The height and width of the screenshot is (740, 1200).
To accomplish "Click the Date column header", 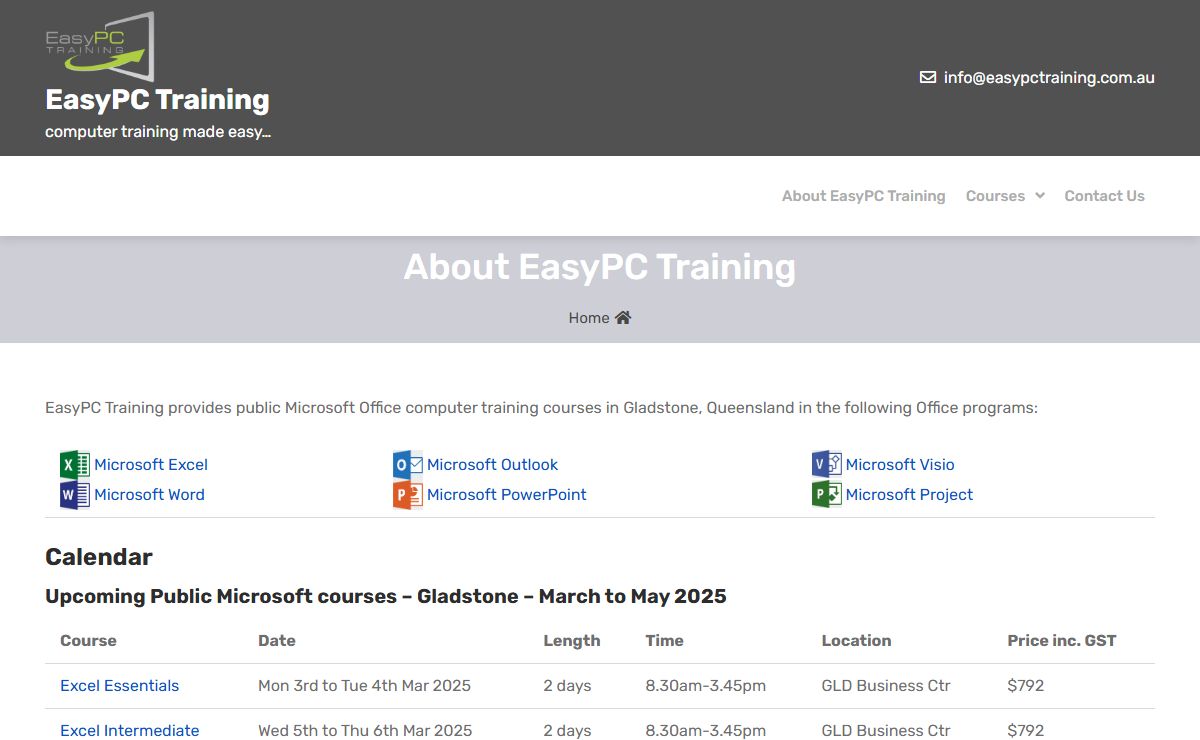I will (x=277, y=640).
